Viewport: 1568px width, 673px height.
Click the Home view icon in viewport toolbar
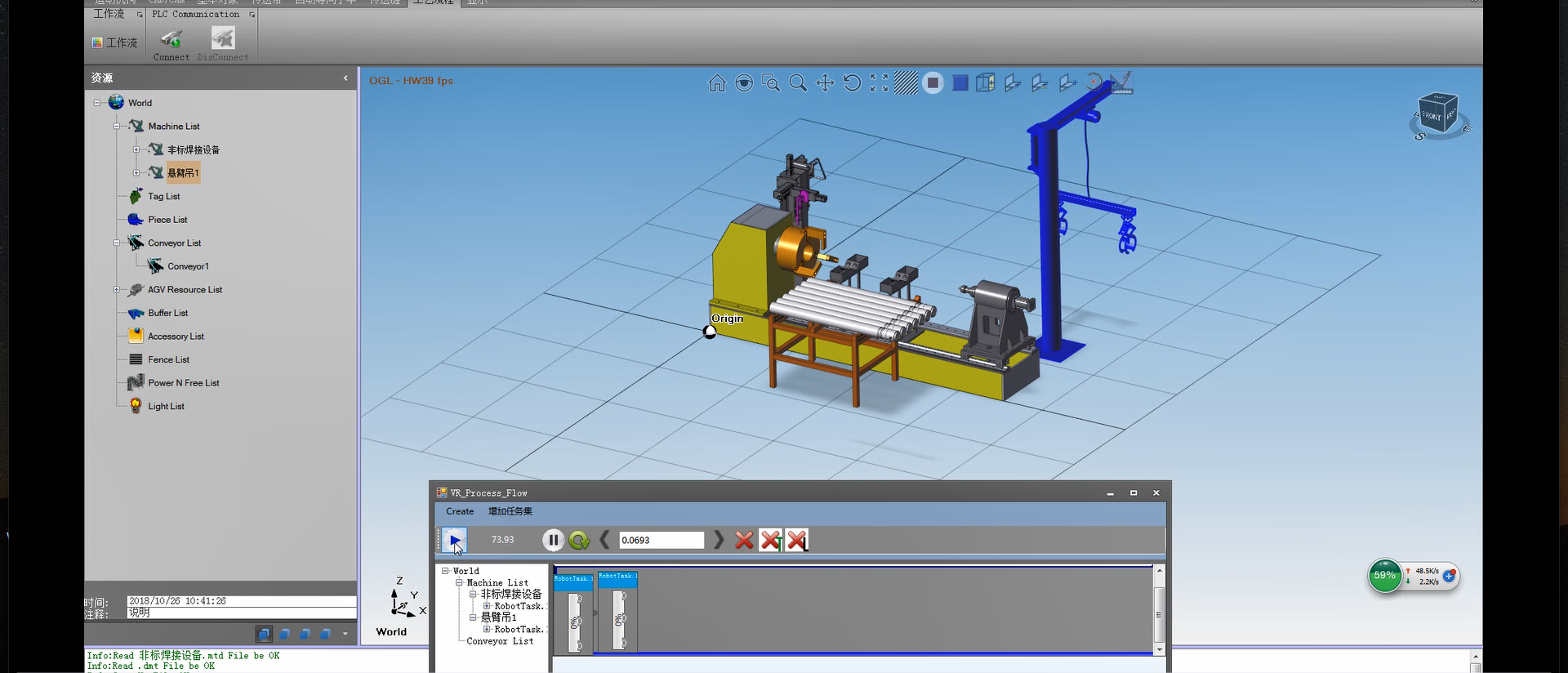click(717, 83)
